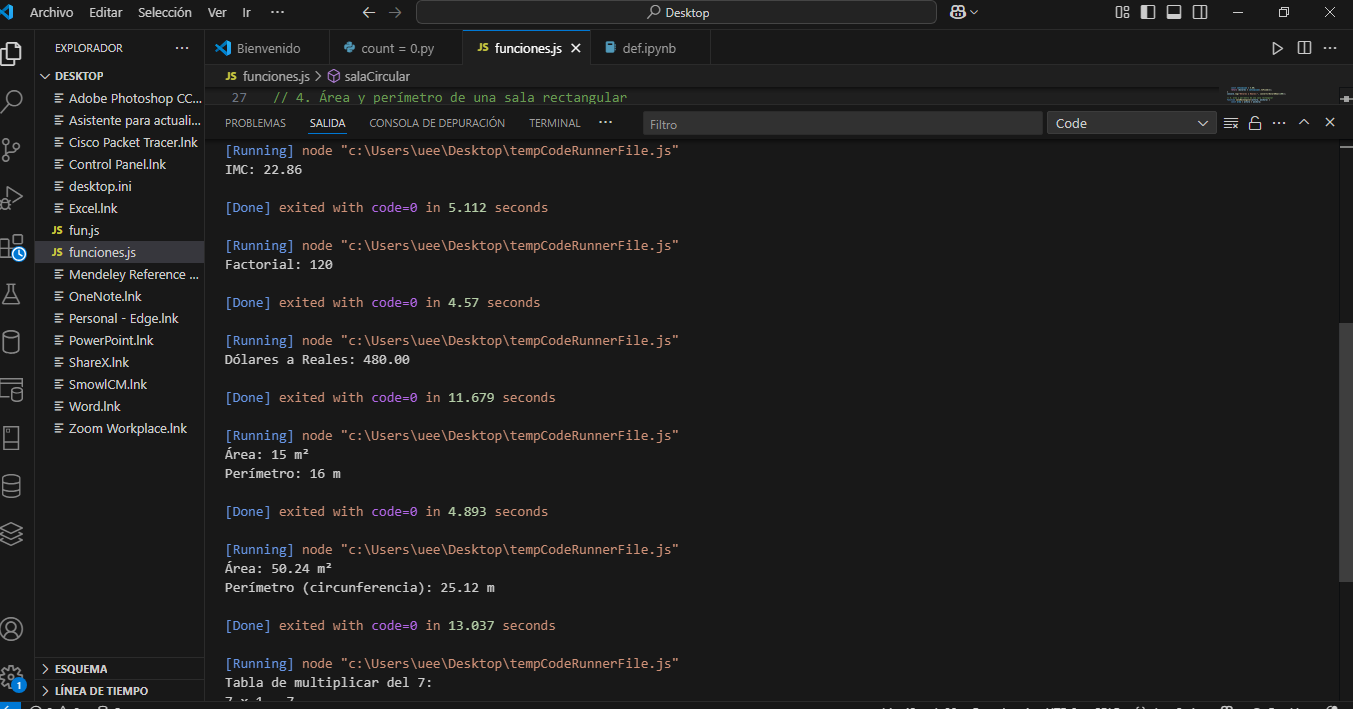
Task: Open the hidden menu items ellipsis
Action: point(278,13)
